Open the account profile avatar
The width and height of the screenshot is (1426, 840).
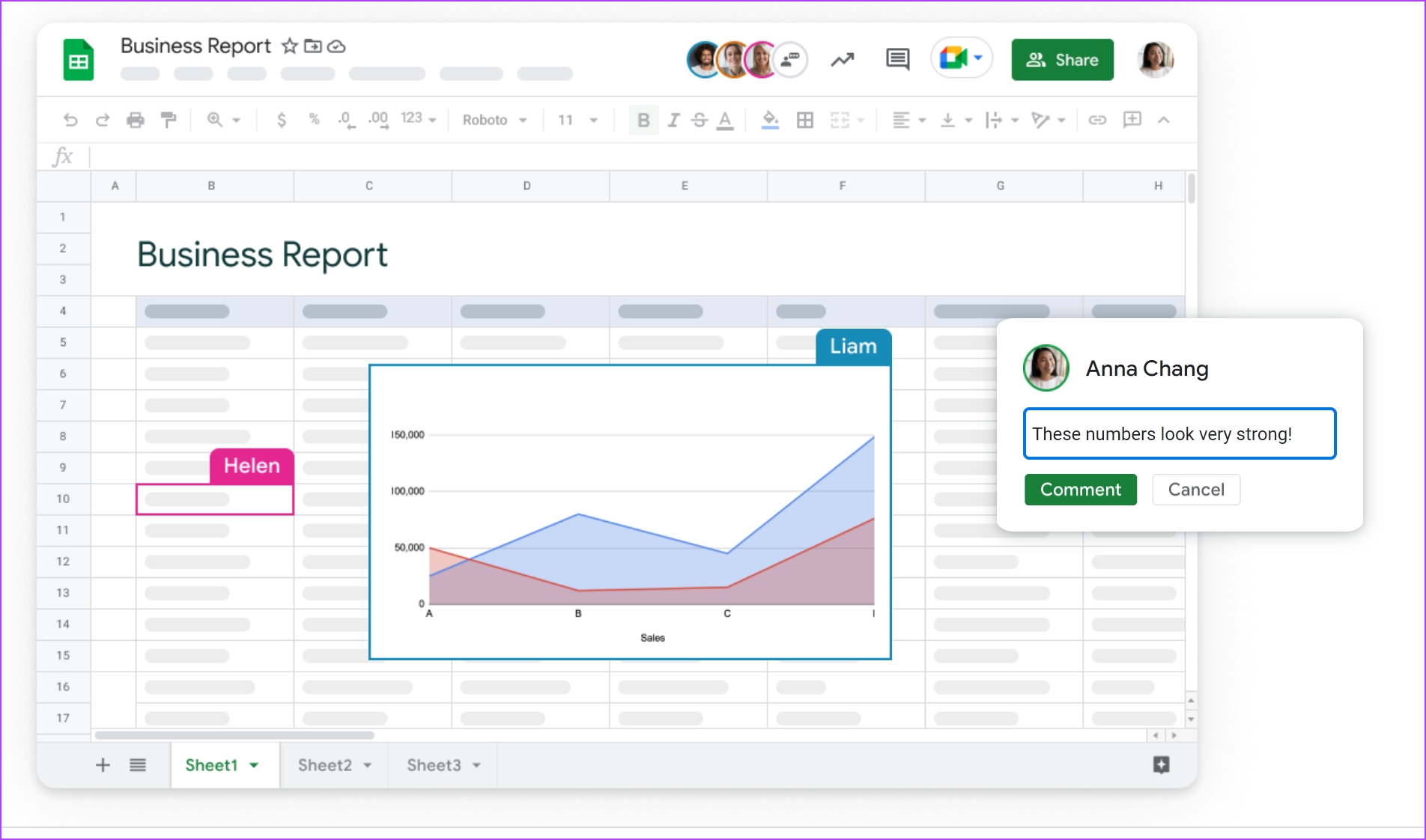pyautogui.click(x=1155, y=59)
